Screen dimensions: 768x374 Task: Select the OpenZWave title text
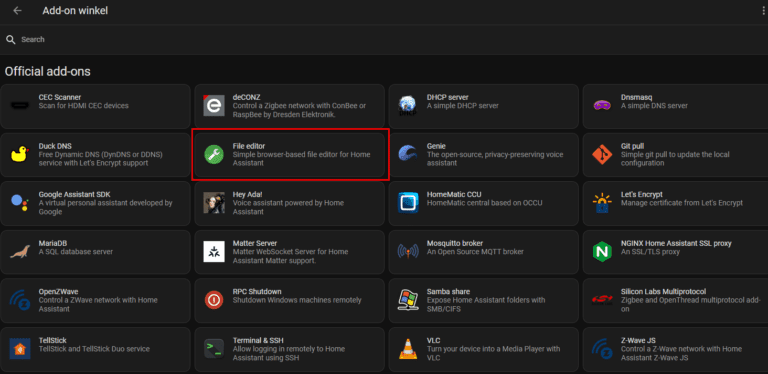point(58,292)
